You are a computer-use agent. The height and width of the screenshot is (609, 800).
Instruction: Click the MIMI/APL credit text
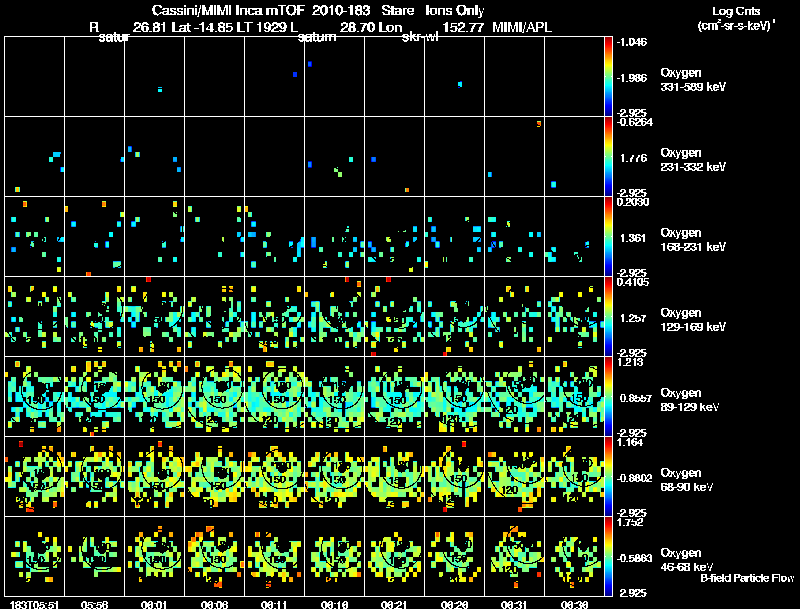522,27
